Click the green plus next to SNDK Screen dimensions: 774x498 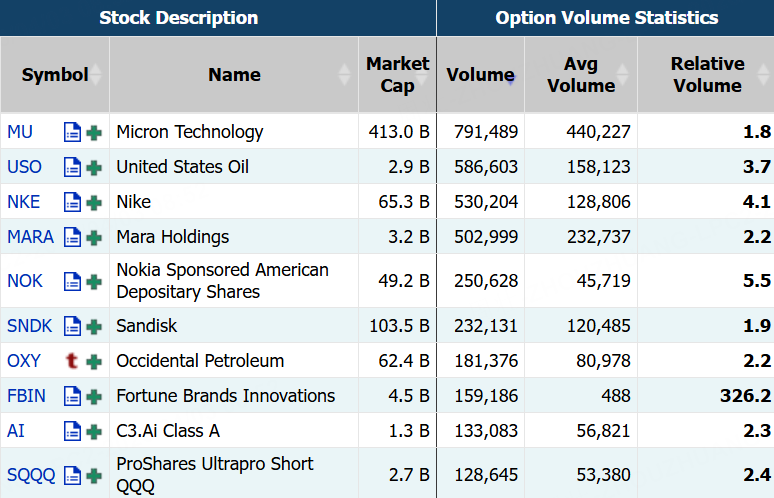click(94, 326)
